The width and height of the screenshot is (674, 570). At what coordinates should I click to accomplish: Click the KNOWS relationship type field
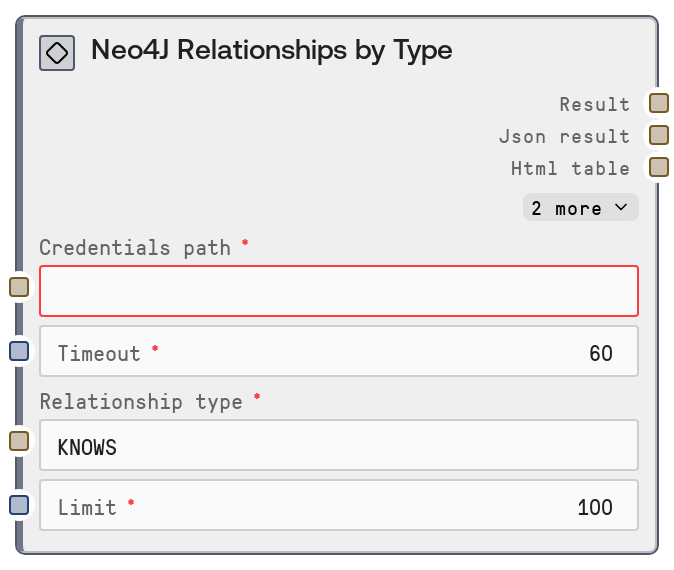(x=338, y=446)
